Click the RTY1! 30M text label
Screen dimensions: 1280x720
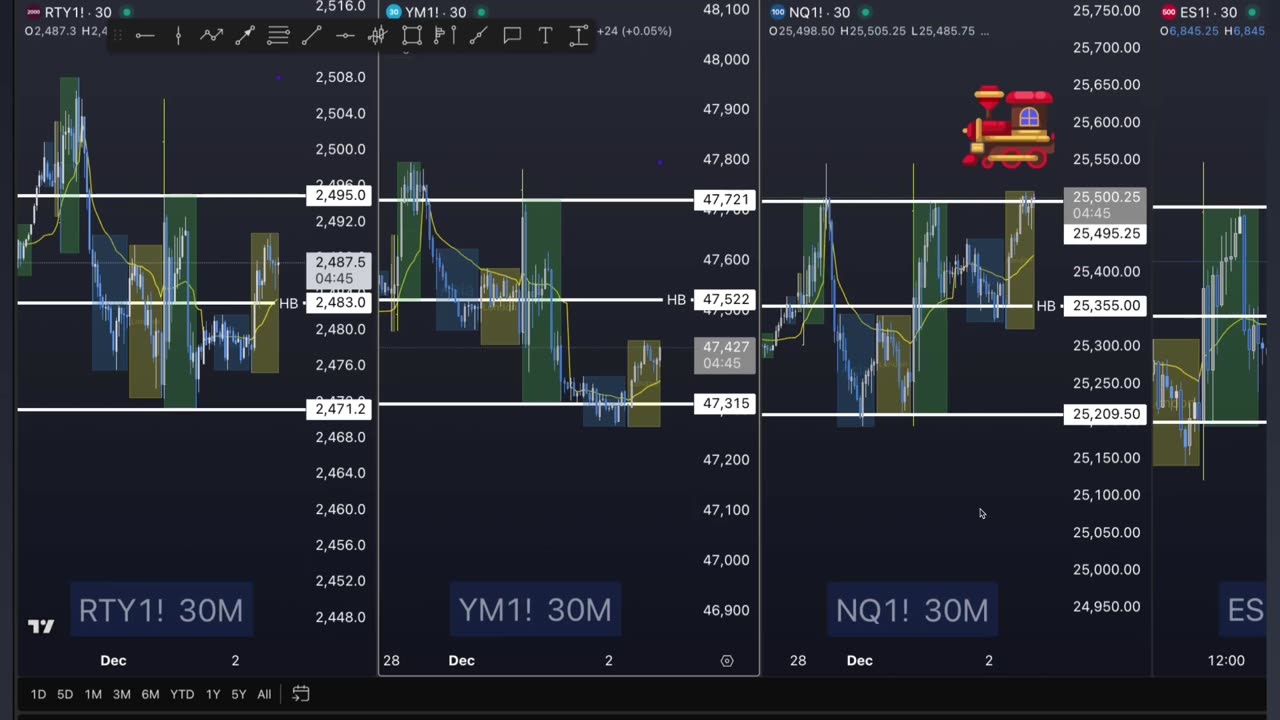161,610
